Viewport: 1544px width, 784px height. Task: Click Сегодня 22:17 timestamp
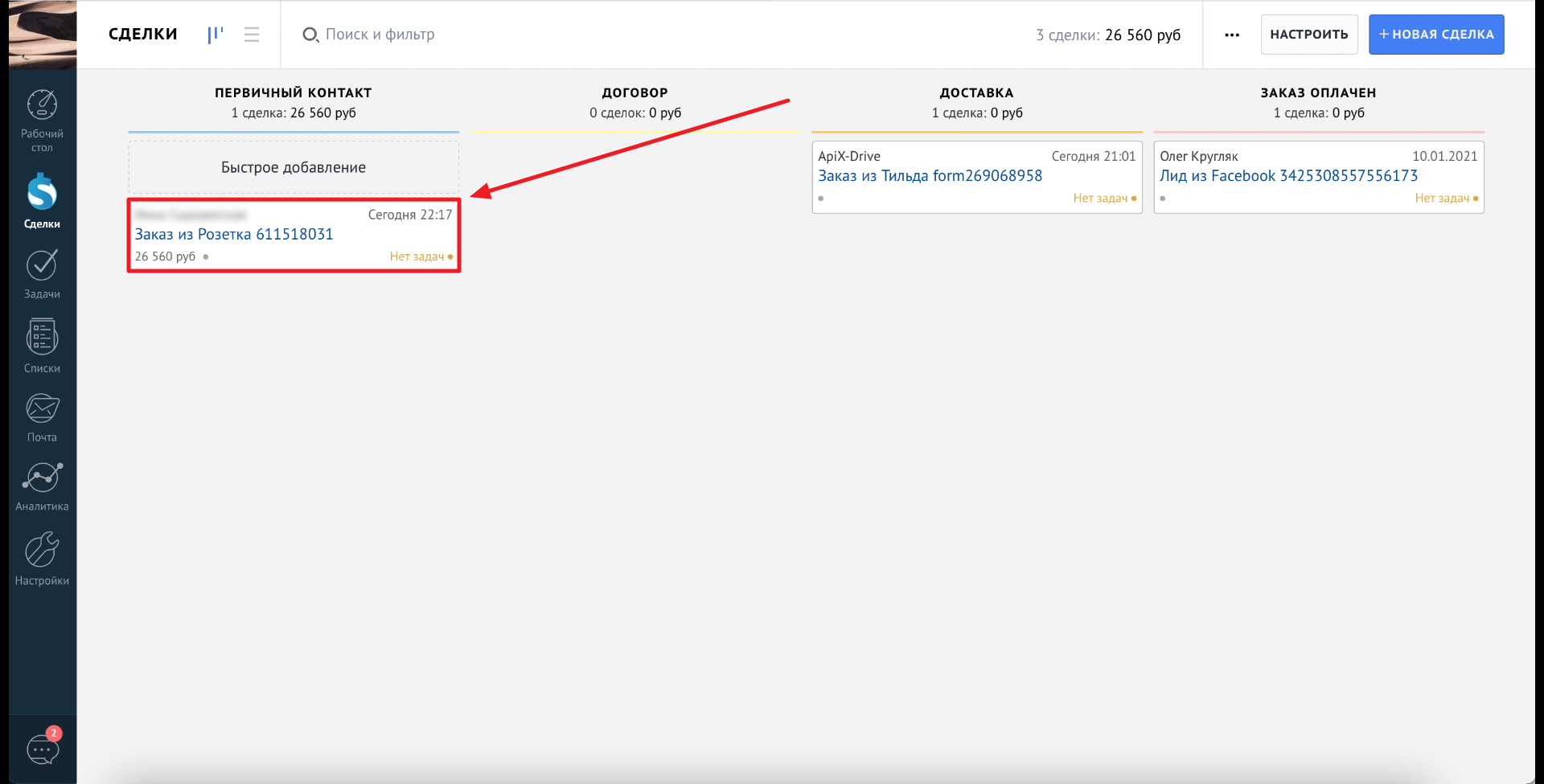tap(410, 215)
